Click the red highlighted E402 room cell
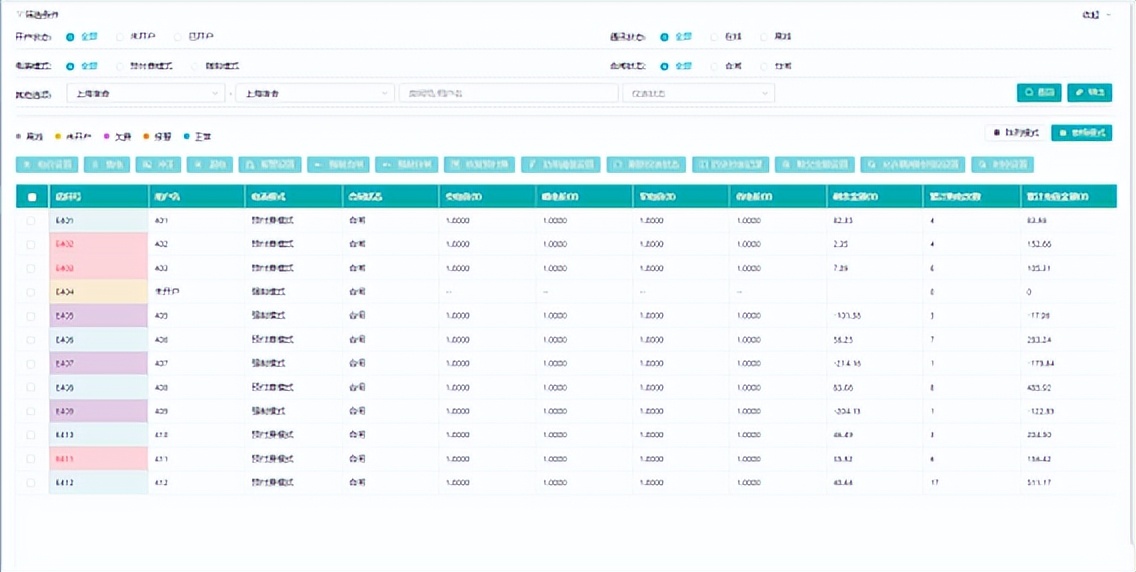This screenshot has height=572, width=1136. point(97,244)
